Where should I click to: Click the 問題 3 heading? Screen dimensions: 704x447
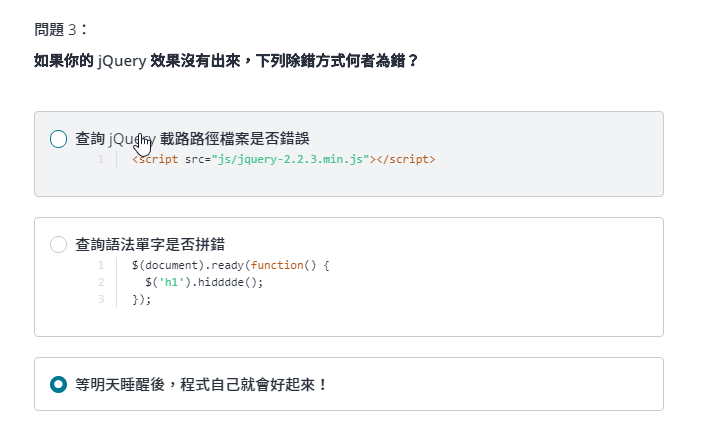pos(60,30)
